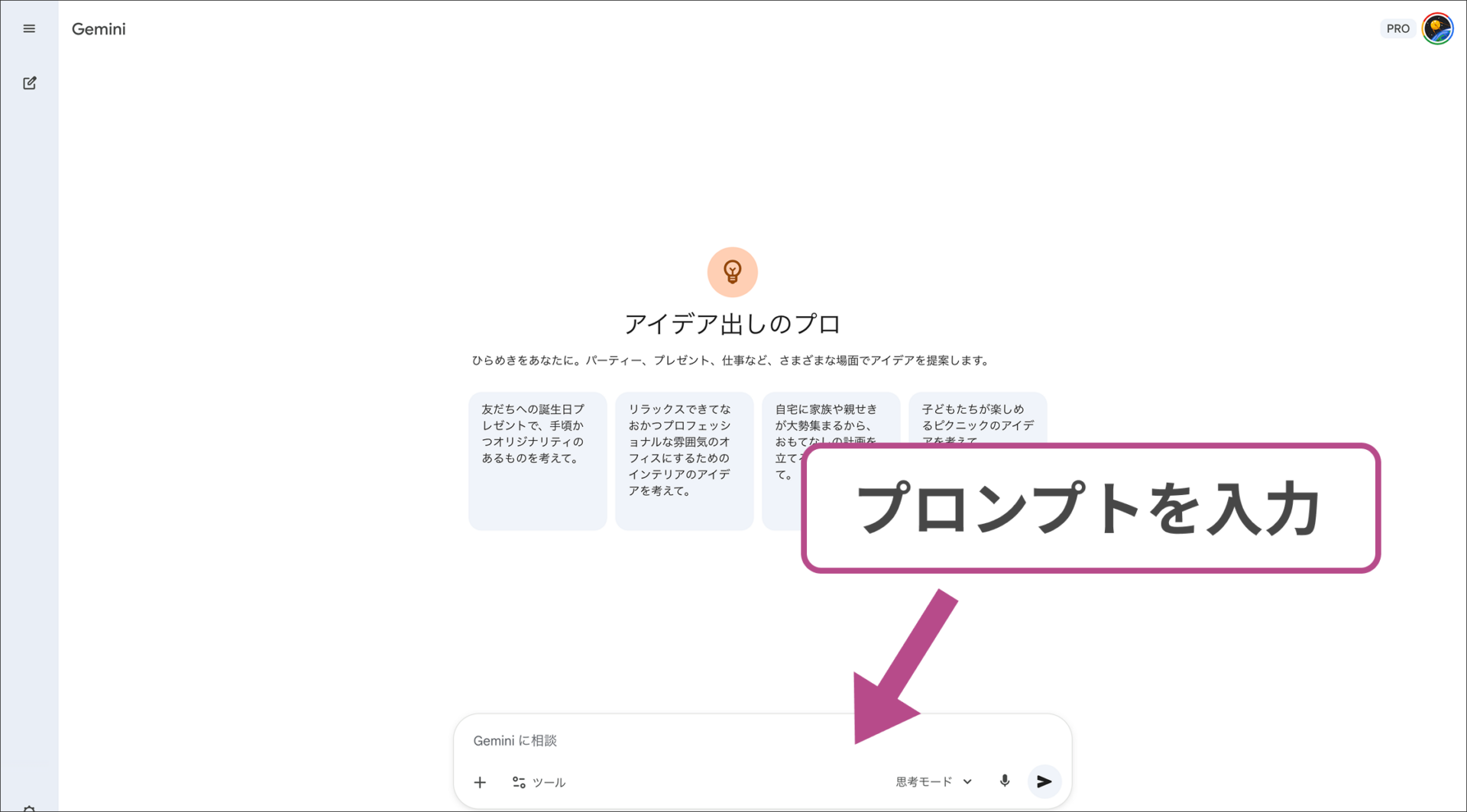Start a new chat with the pencil icon
Viewport: 1467px width, 812px height.
coord(29,82)
